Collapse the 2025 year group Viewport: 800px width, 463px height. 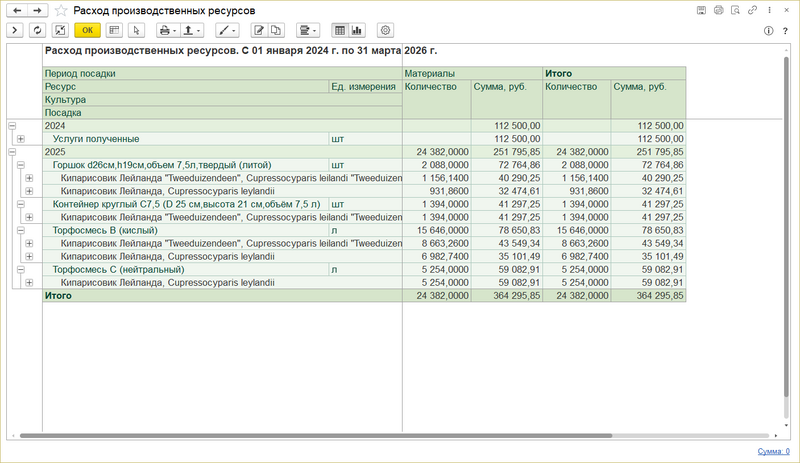coord(12,151)
